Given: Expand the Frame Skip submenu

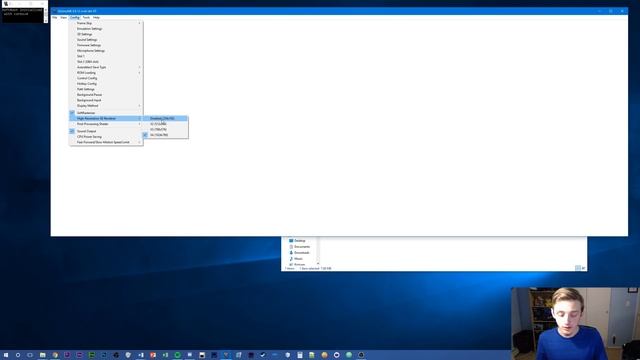Looking at the screenshot, I should coord(106,23).
